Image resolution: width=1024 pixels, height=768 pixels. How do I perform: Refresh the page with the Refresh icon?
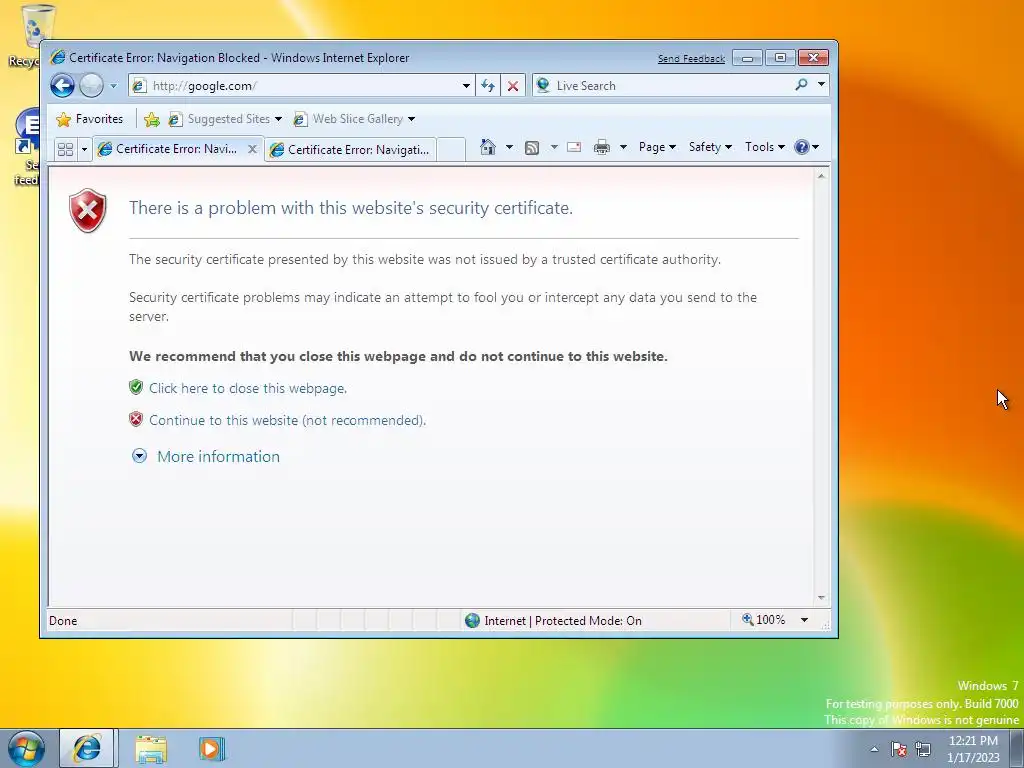488,86
